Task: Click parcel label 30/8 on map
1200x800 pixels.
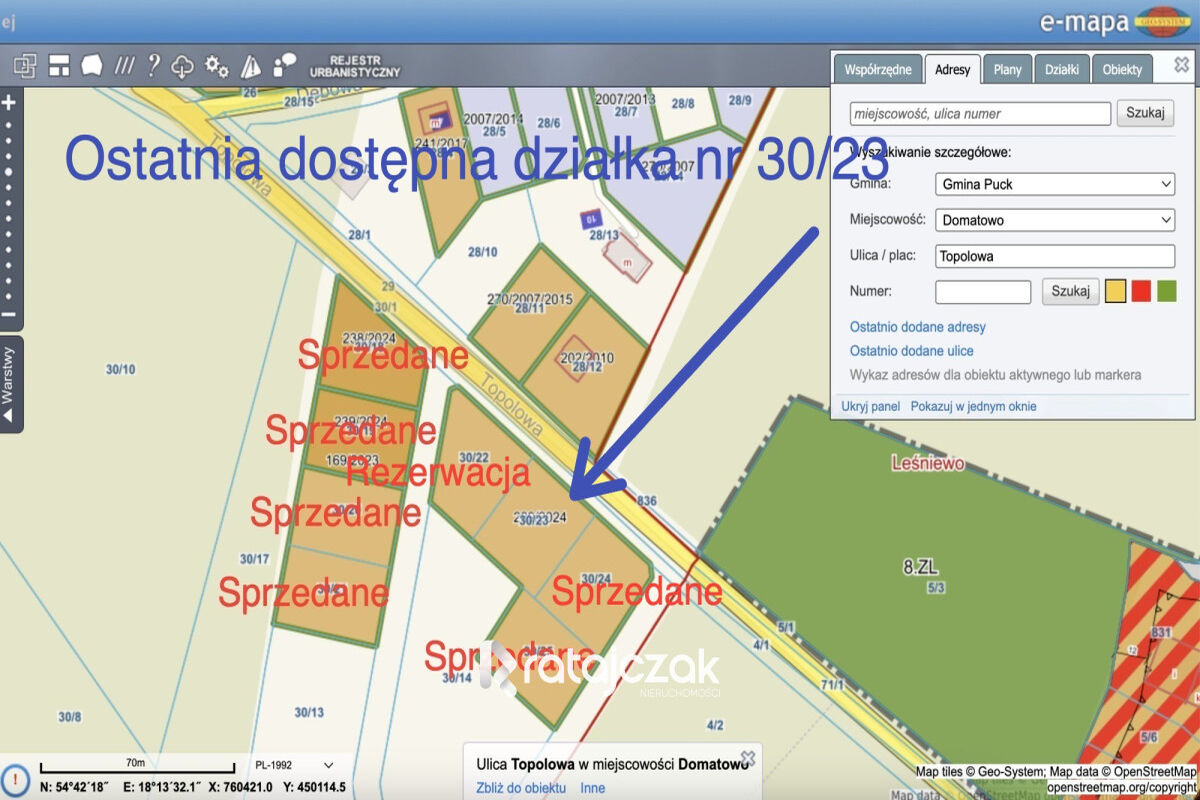Action: coord(69,716)
